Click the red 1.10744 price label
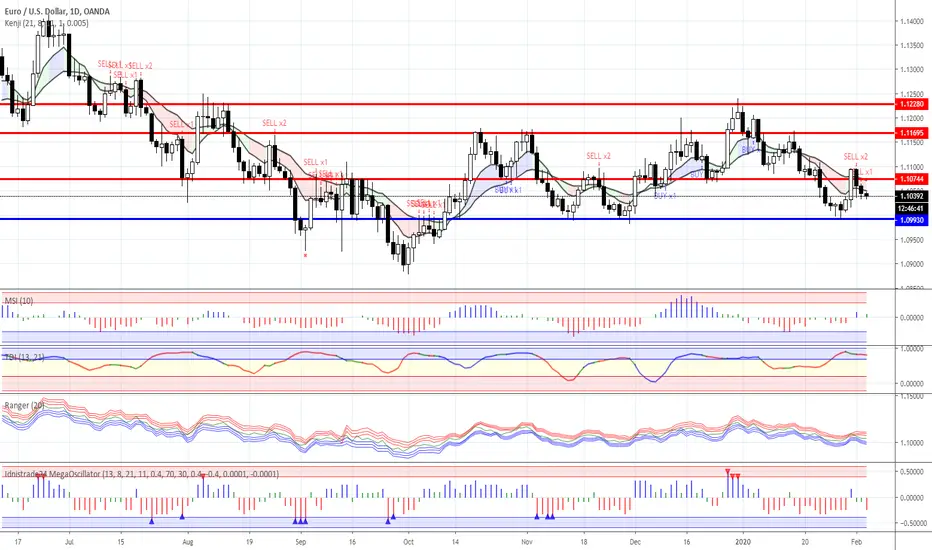 pyautogui.click(x=912, y=179)
